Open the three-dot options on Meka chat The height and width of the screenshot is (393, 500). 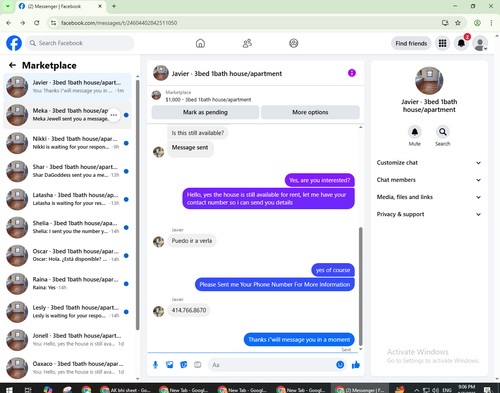click(x=114, y=115)
